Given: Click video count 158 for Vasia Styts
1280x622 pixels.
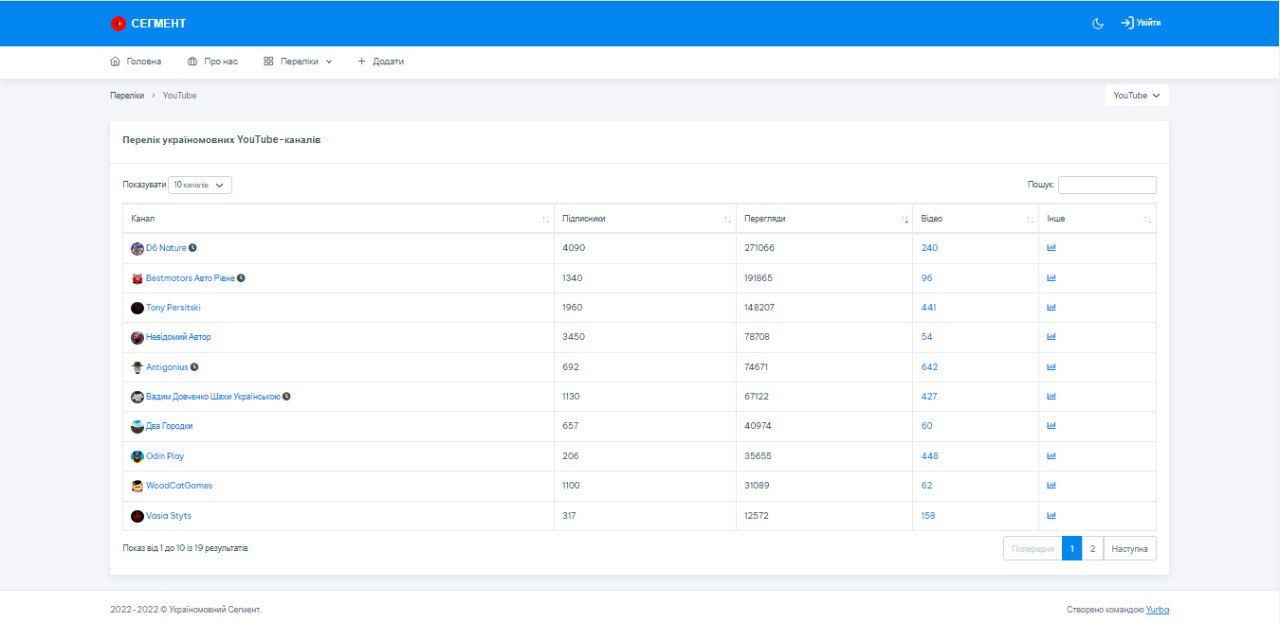Looking at the screenshot, I should pos(929,516).
